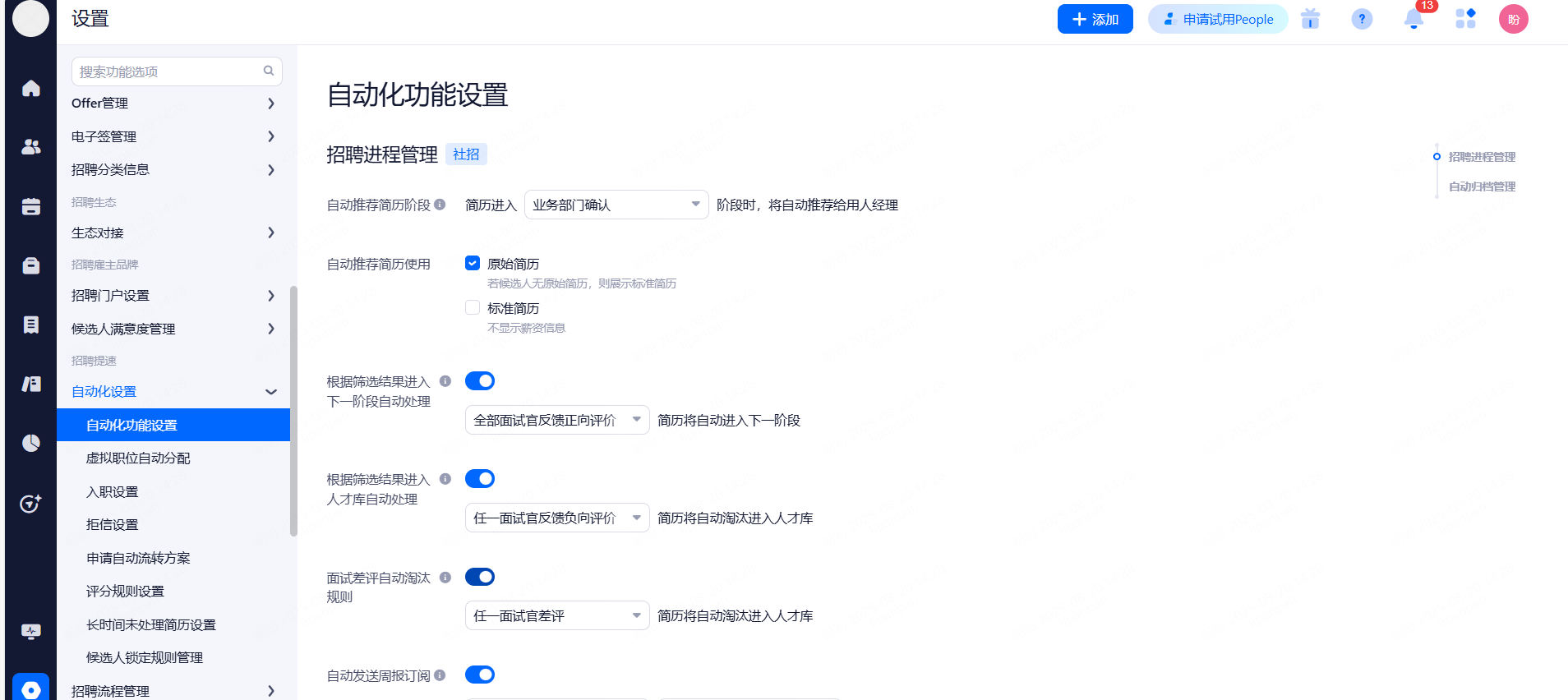Disable the 面试差评自动淘汰规则 toggle

tap(480, 577)
